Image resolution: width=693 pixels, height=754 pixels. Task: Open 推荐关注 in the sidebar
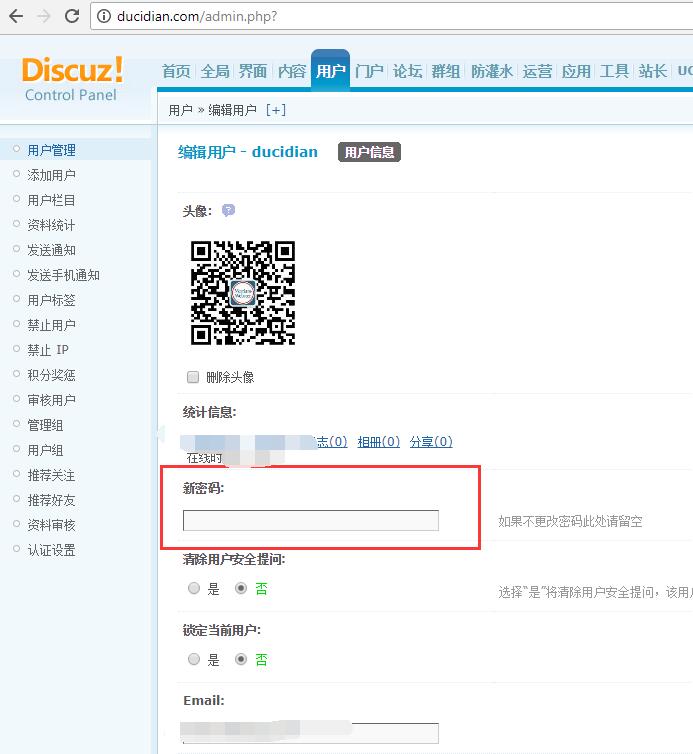pyautogui.click(x=51, y=475)
